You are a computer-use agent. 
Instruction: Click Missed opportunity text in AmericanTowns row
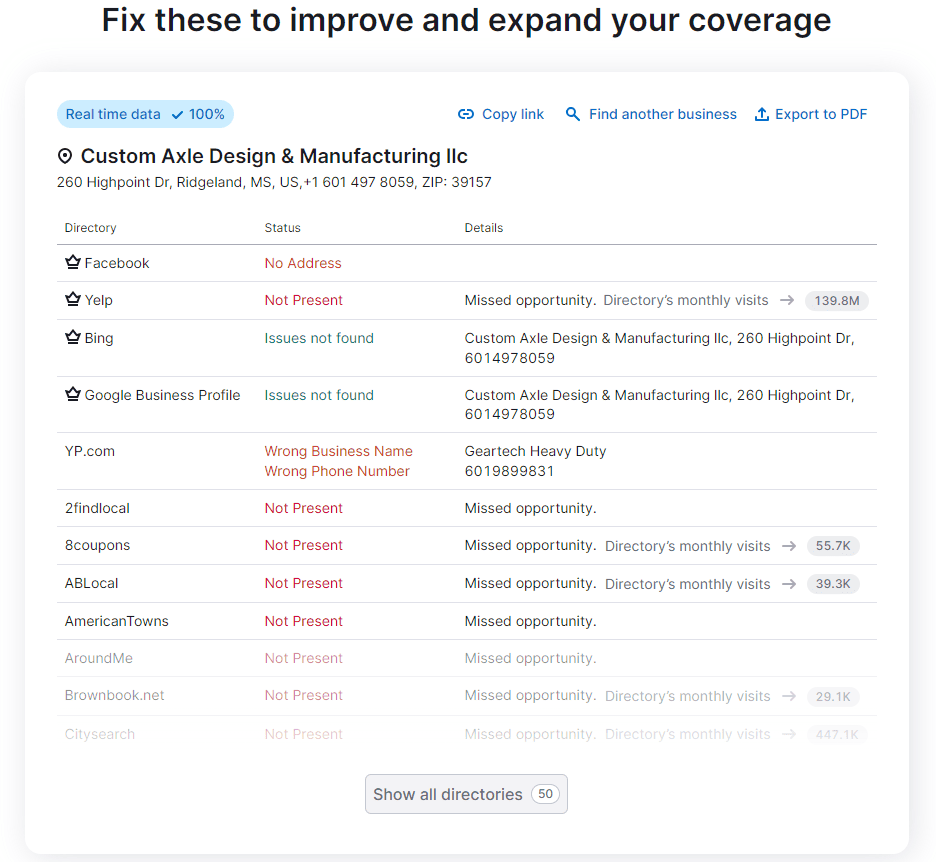530,621
